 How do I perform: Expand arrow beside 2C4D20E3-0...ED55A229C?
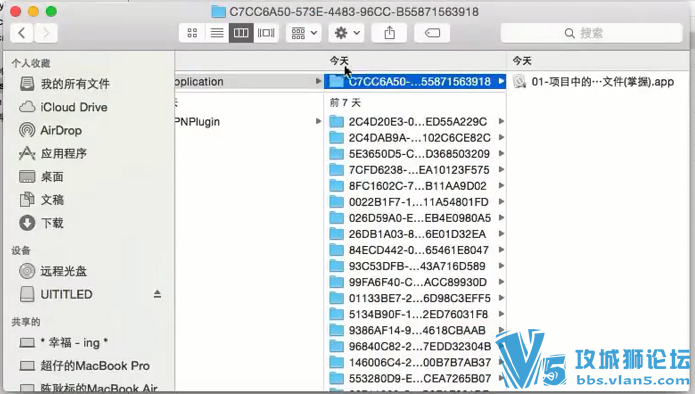pos(501,121)
